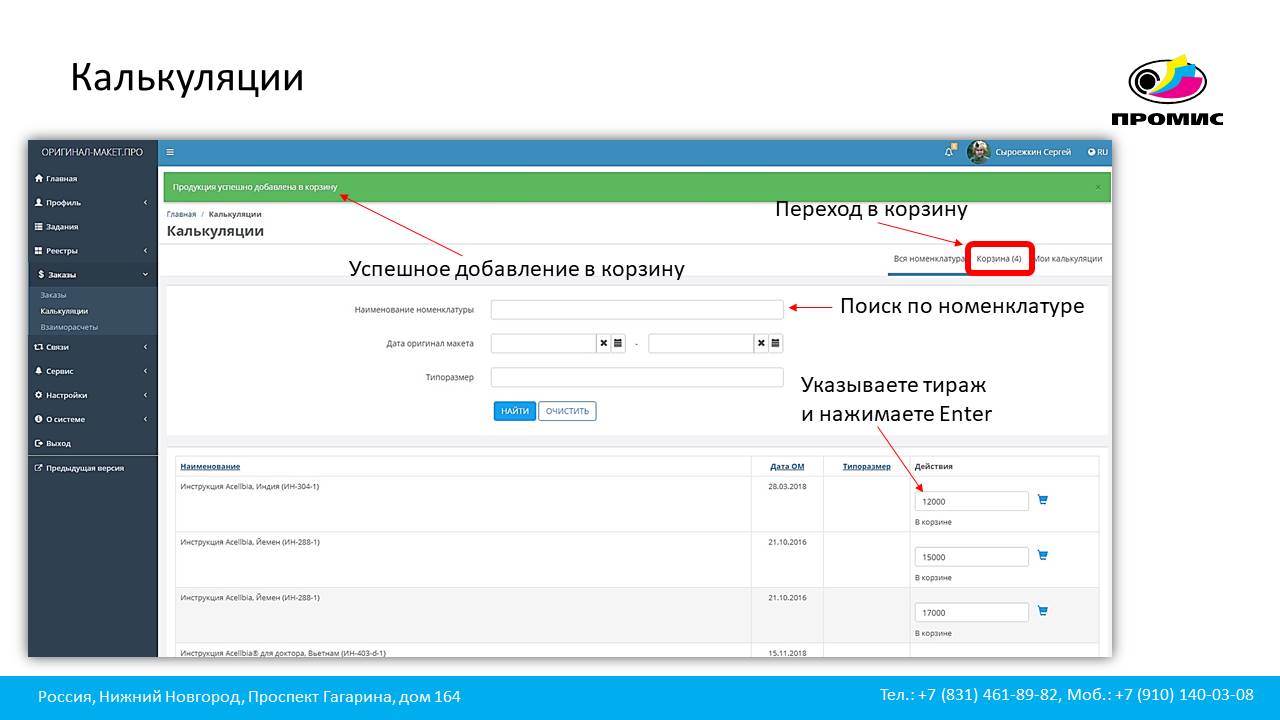This screenshot has height=720, width=1280.
Task: Select Калькуляции submenu item
Action: [64, 311]
